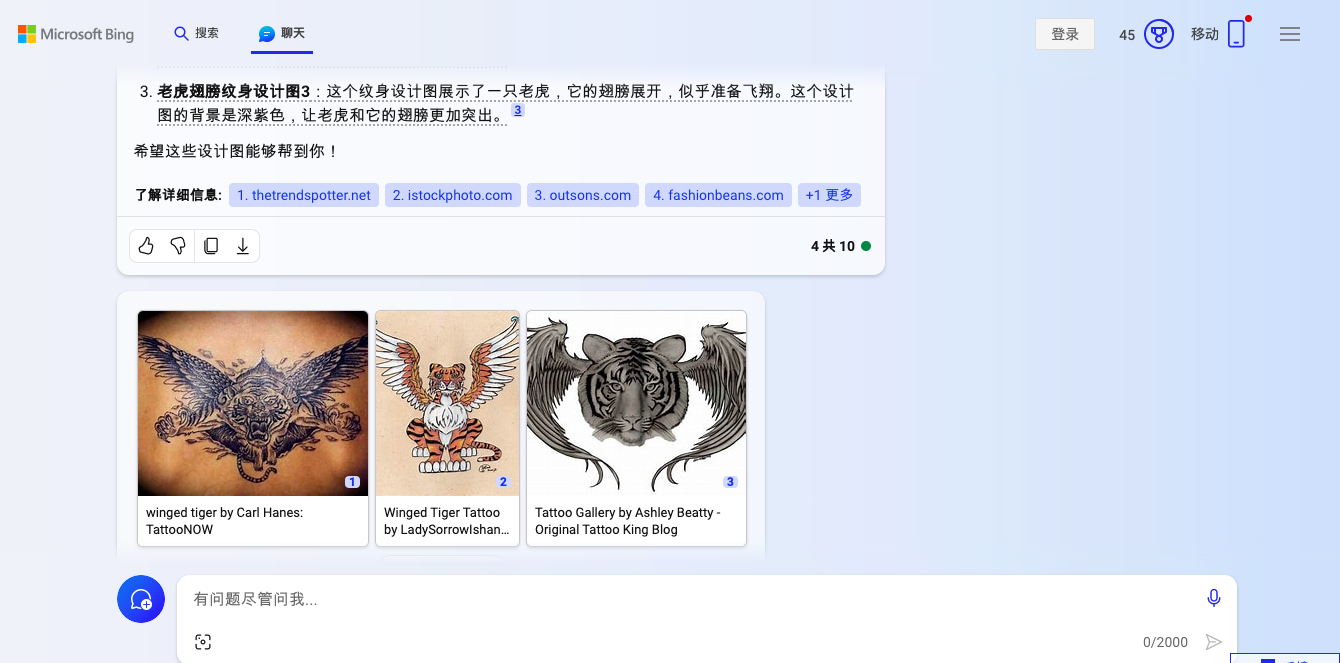Send the message with arrow icon
The height and width of the screenshot is (663, 1340).
(x=1214, y=642)
